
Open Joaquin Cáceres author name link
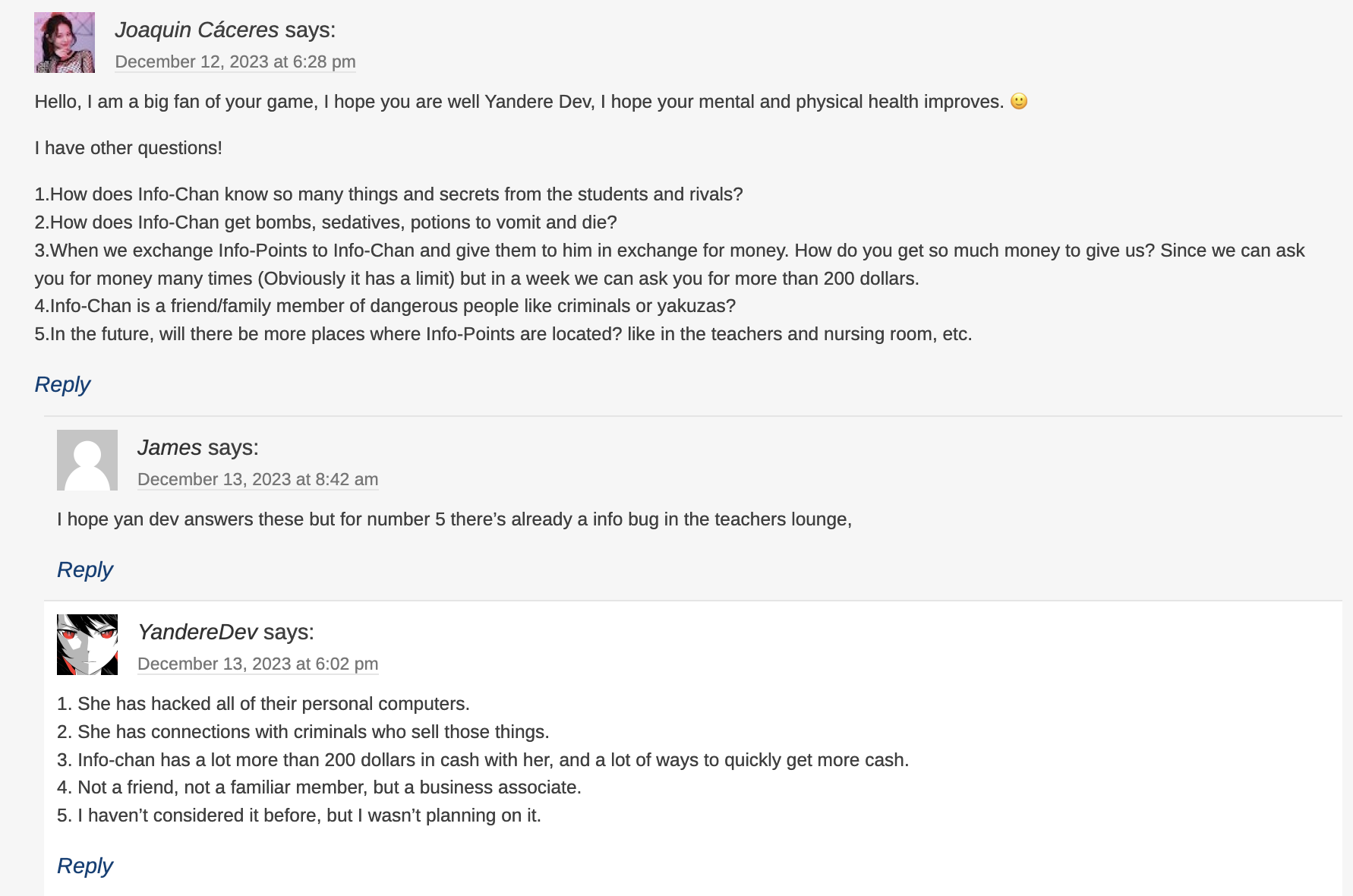point(197,30)
